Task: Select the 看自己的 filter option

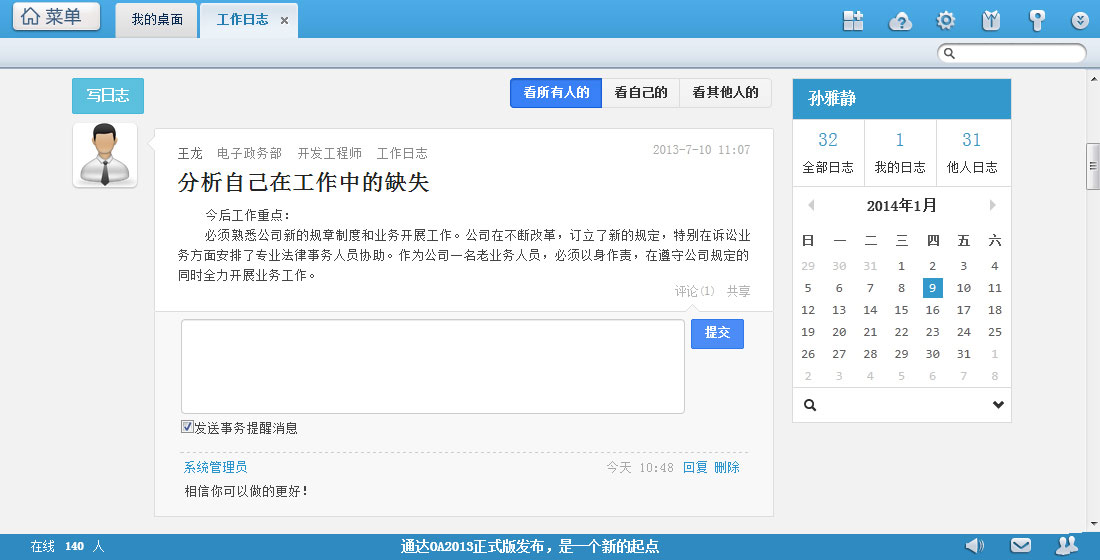Action: (x=640, y=93)
